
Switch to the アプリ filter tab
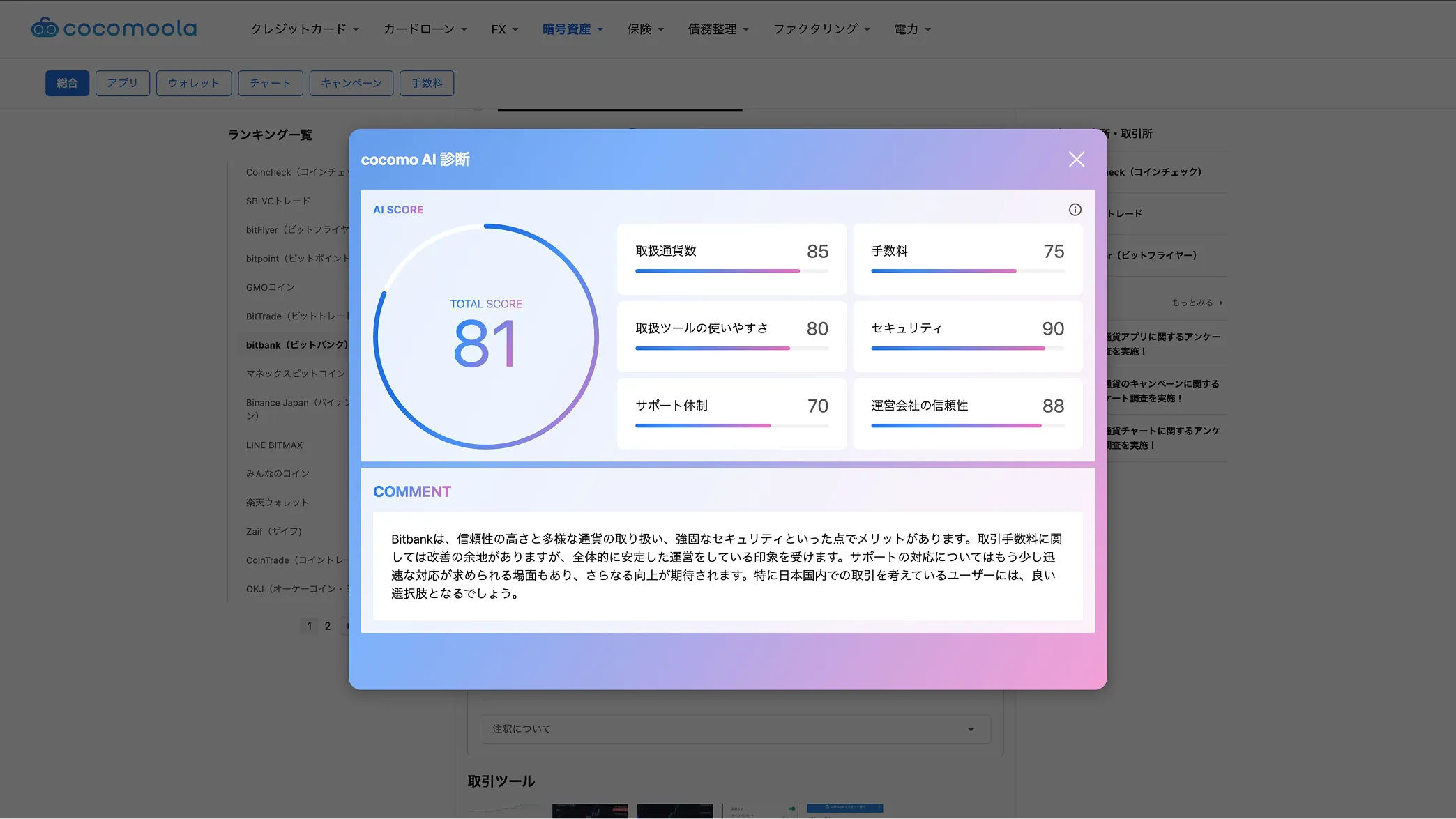122,83
